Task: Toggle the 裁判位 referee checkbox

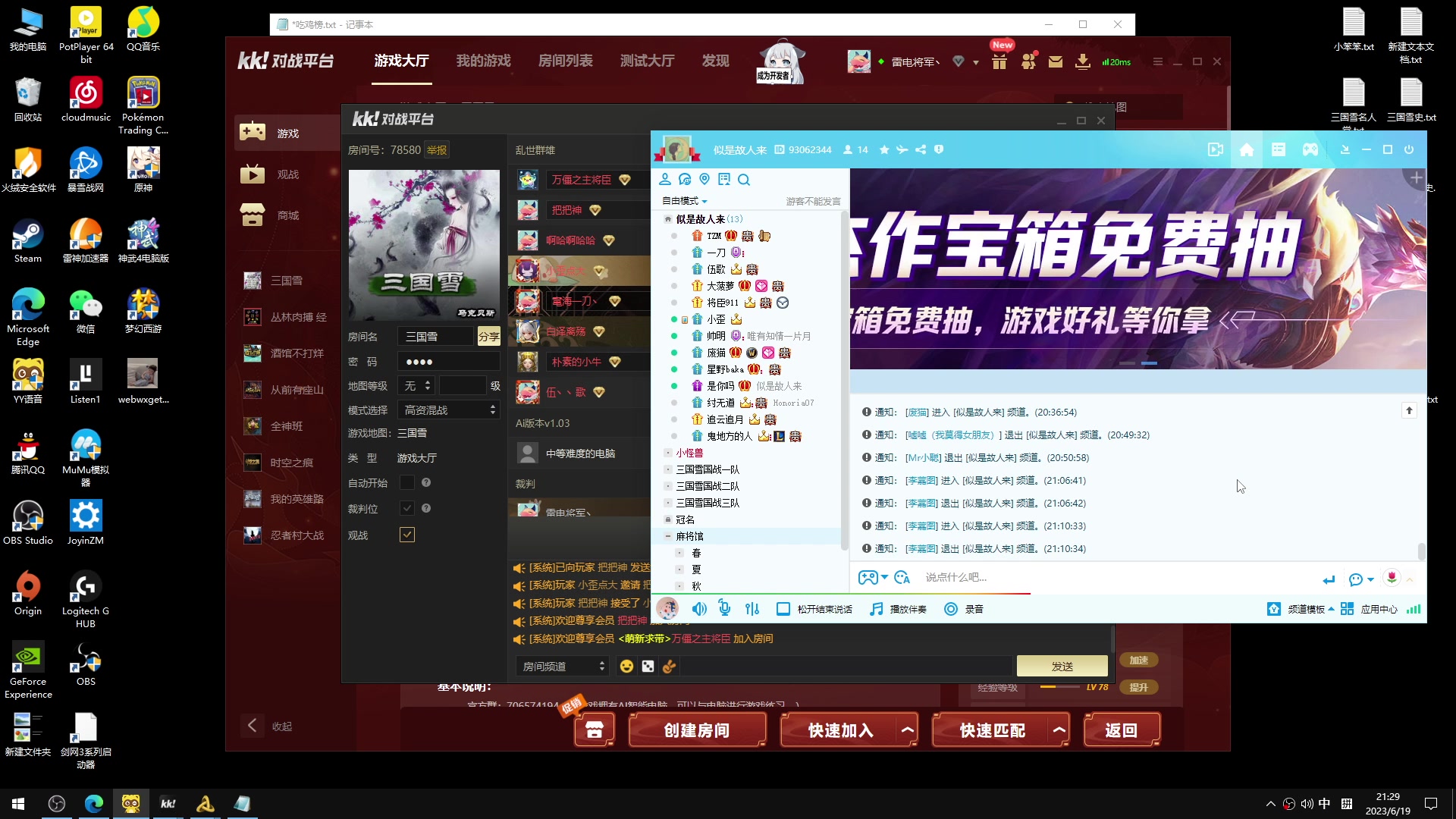Action: (x=407, y=508)
